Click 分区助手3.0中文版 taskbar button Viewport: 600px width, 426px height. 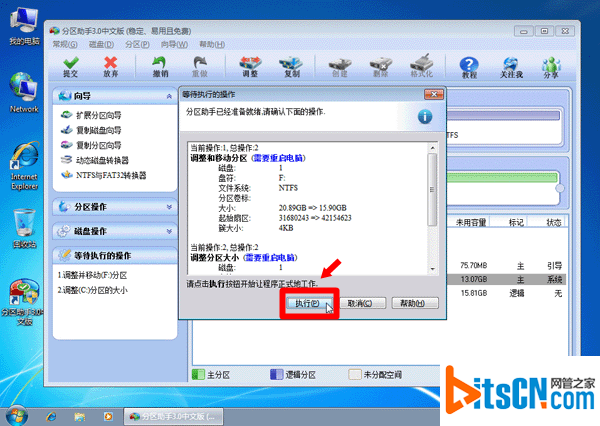[173, 416]
